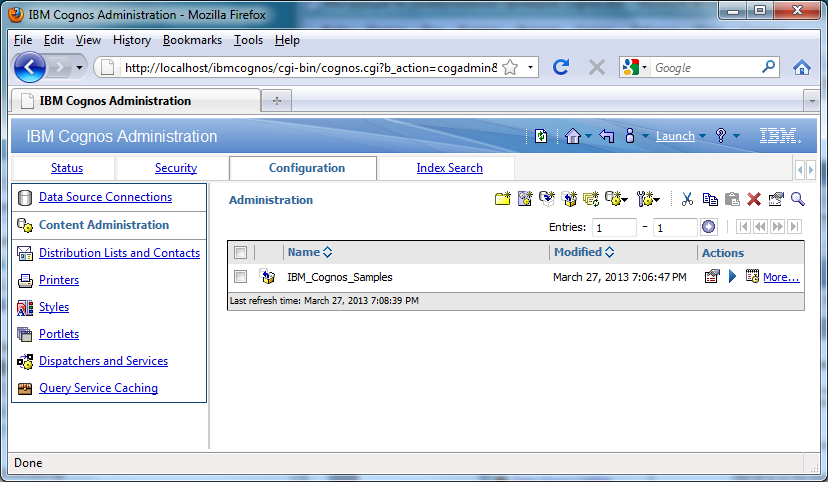Click the Refresh icon in the Cognos header
Screen dimensions: 828x482
pyautogui.click(x=541, y=136)
